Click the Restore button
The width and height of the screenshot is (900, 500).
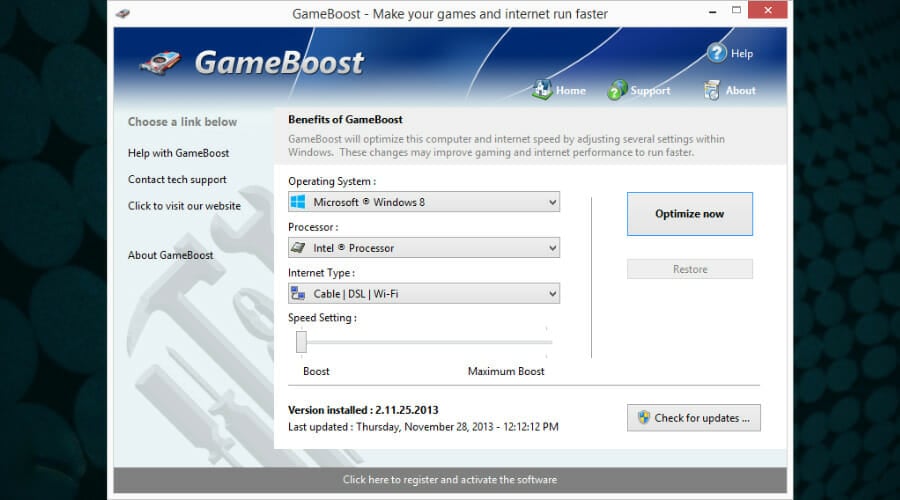pos(689,269)
